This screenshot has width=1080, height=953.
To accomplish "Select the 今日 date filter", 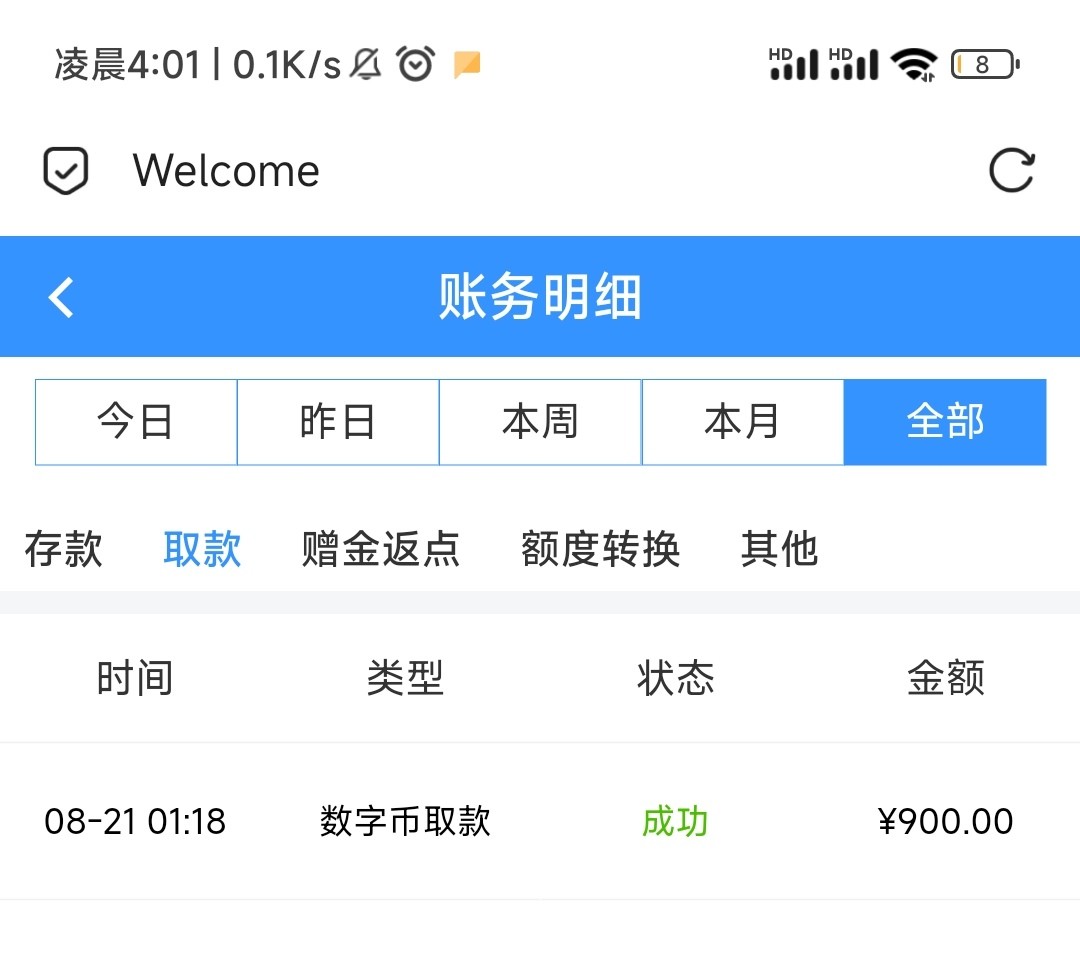I will [x=136, y=422].
